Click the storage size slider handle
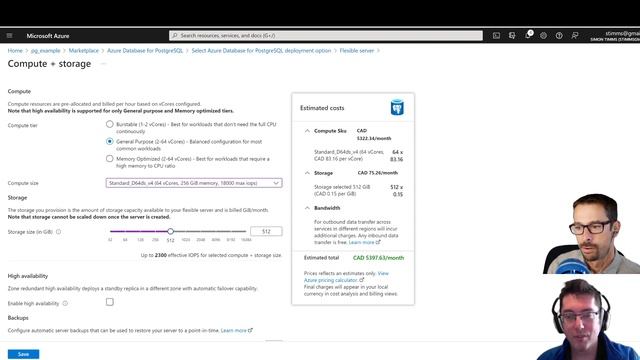640x360 pixels. [x=171, y=231]
